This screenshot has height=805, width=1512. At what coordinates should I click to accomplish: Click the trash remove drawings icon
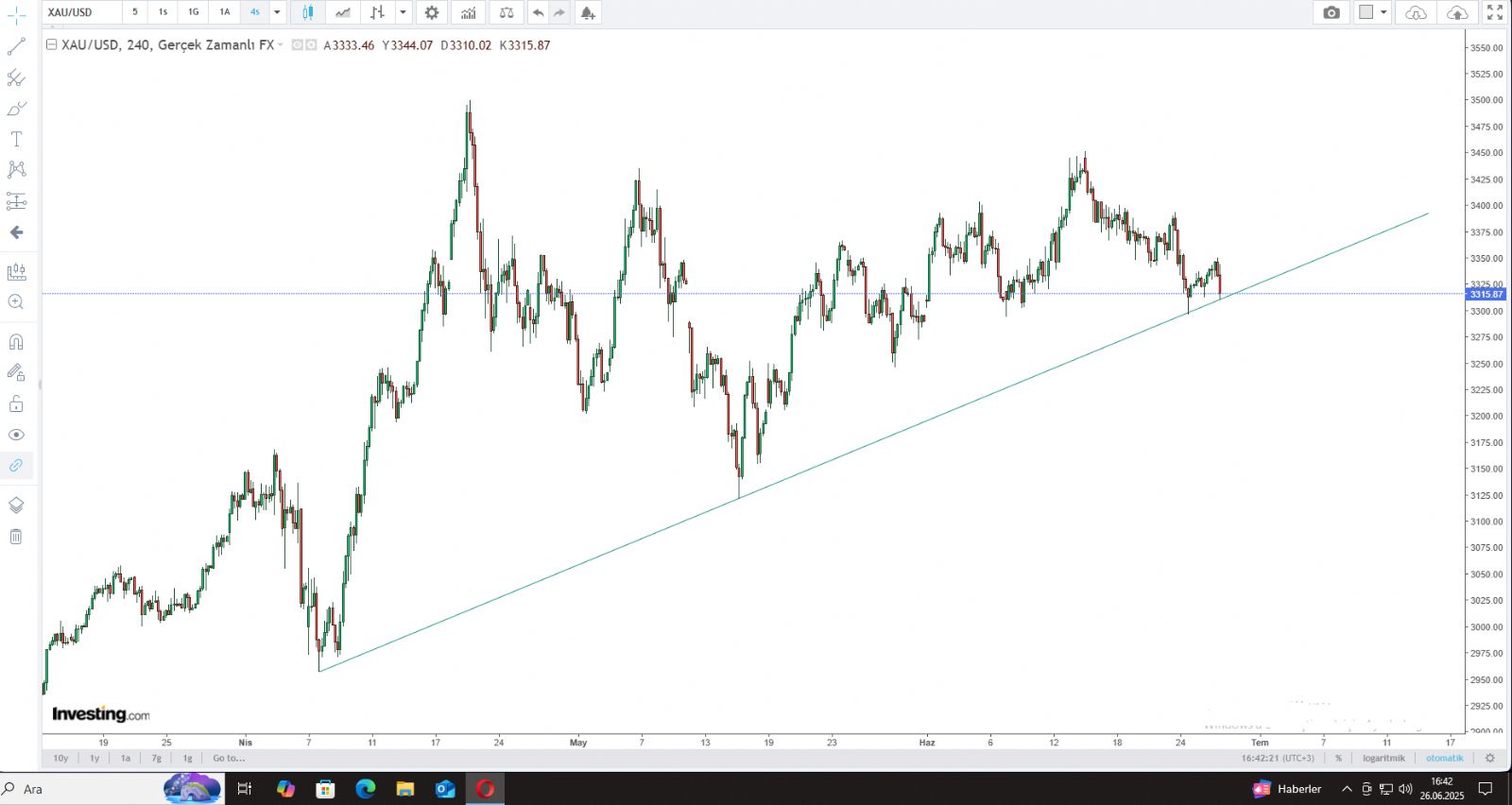tap(16, 537)
